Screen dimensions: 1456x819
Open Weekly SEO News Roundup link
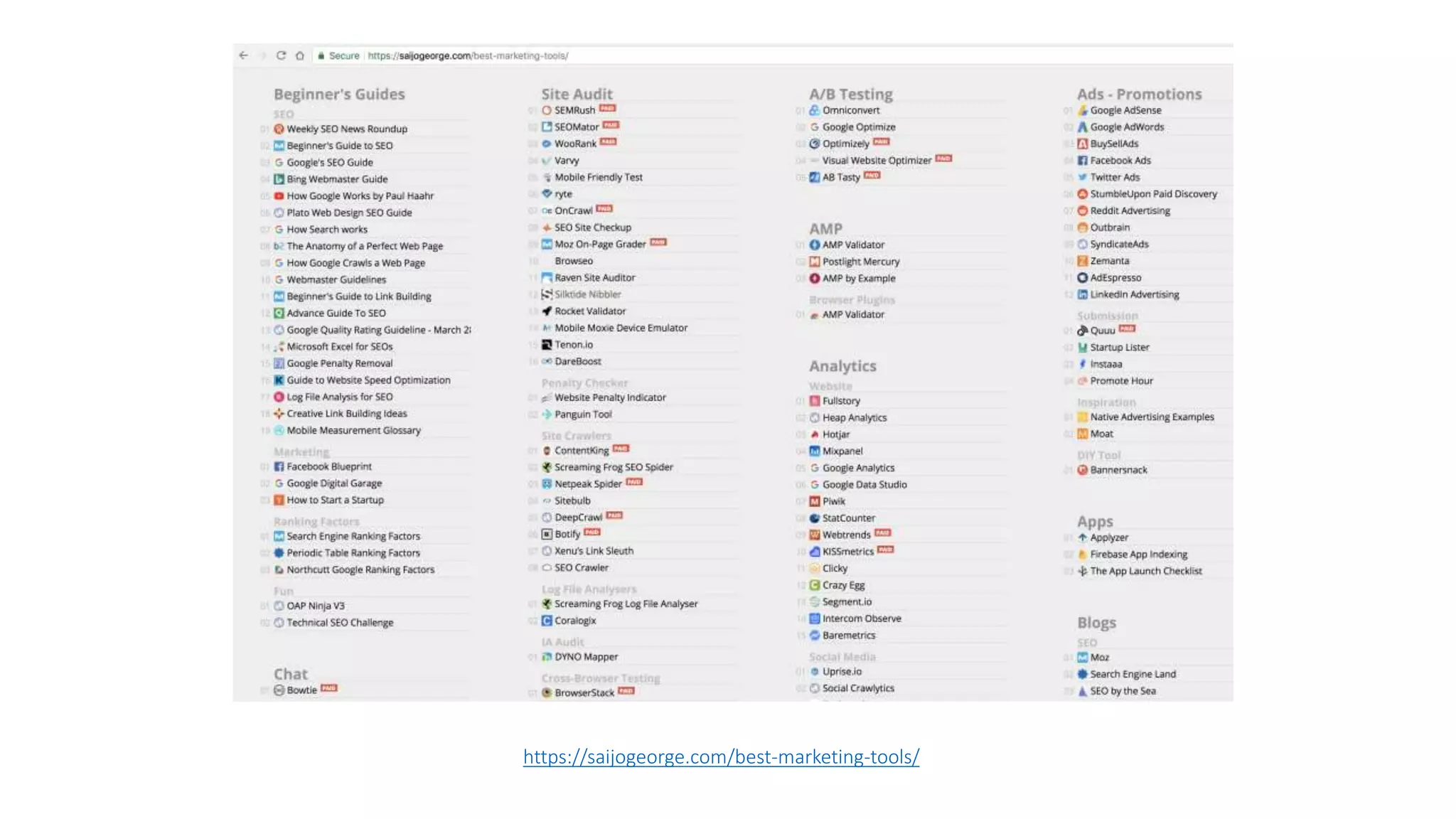347,129
